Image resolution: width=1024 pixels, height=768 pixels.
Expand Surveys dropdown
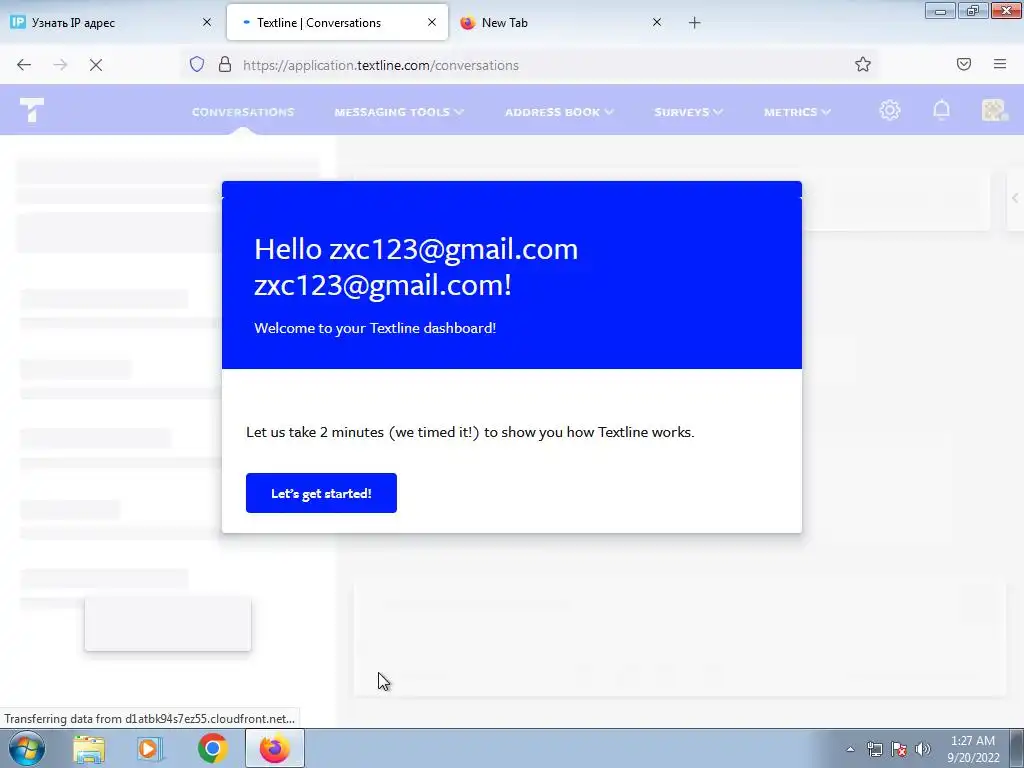688,112
